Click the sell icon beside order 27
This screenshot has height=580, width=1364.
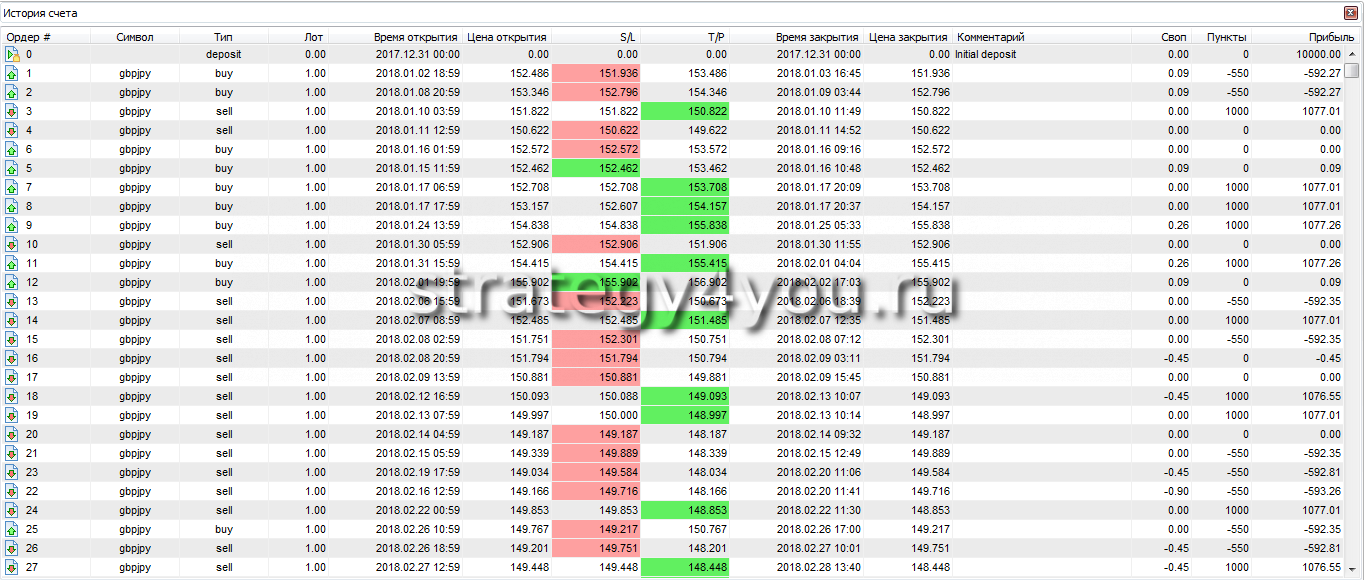coord(12,568)
